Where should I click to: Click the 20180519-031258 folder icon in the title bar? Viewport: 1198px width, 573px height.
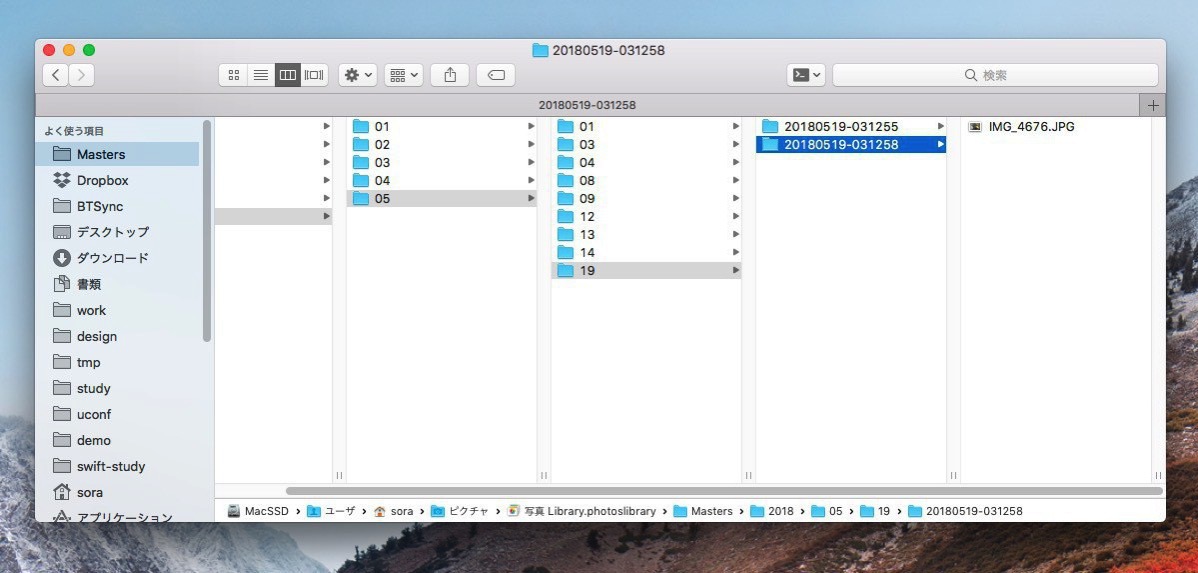[x=540, y=50]
